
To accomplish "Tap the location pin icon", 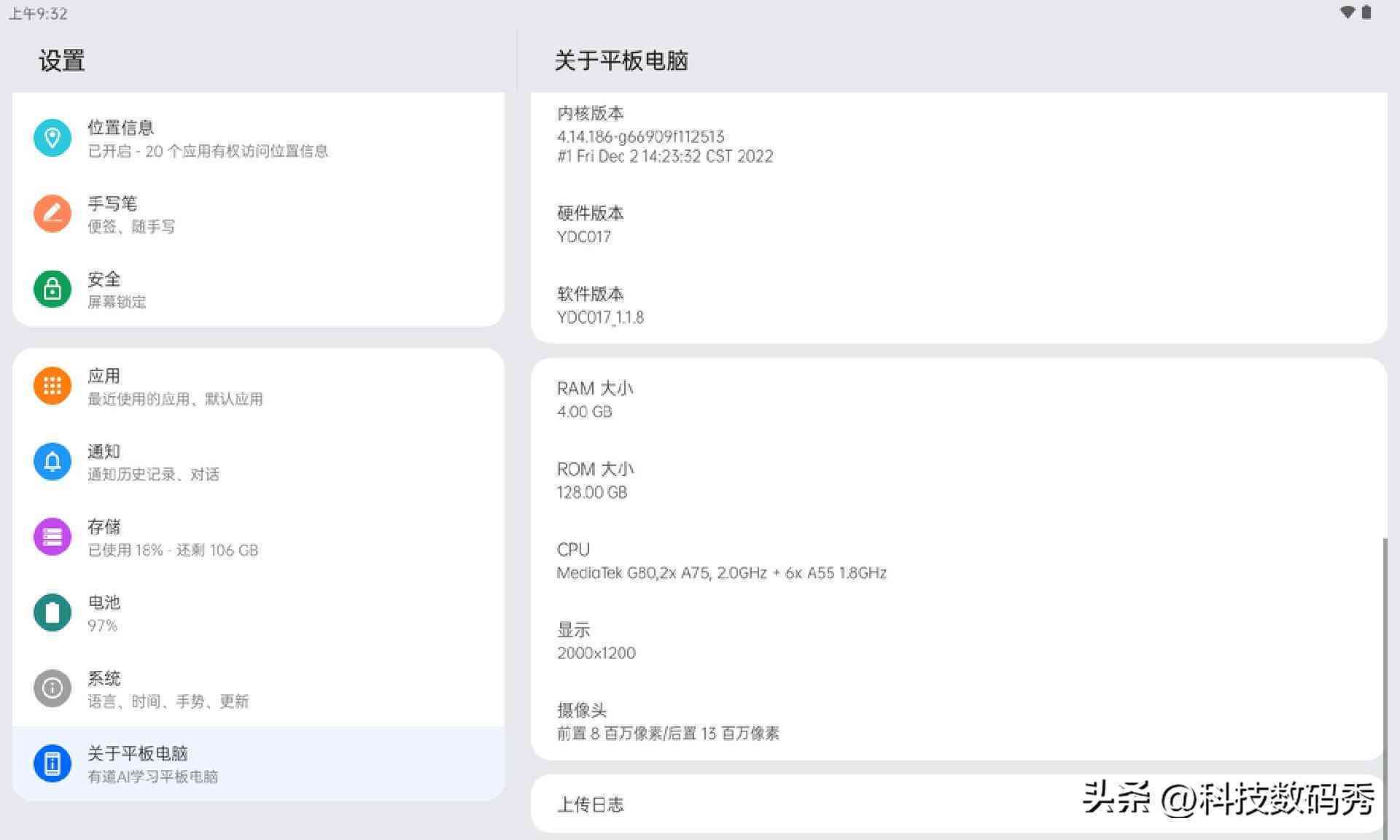I will pos(52,138).
